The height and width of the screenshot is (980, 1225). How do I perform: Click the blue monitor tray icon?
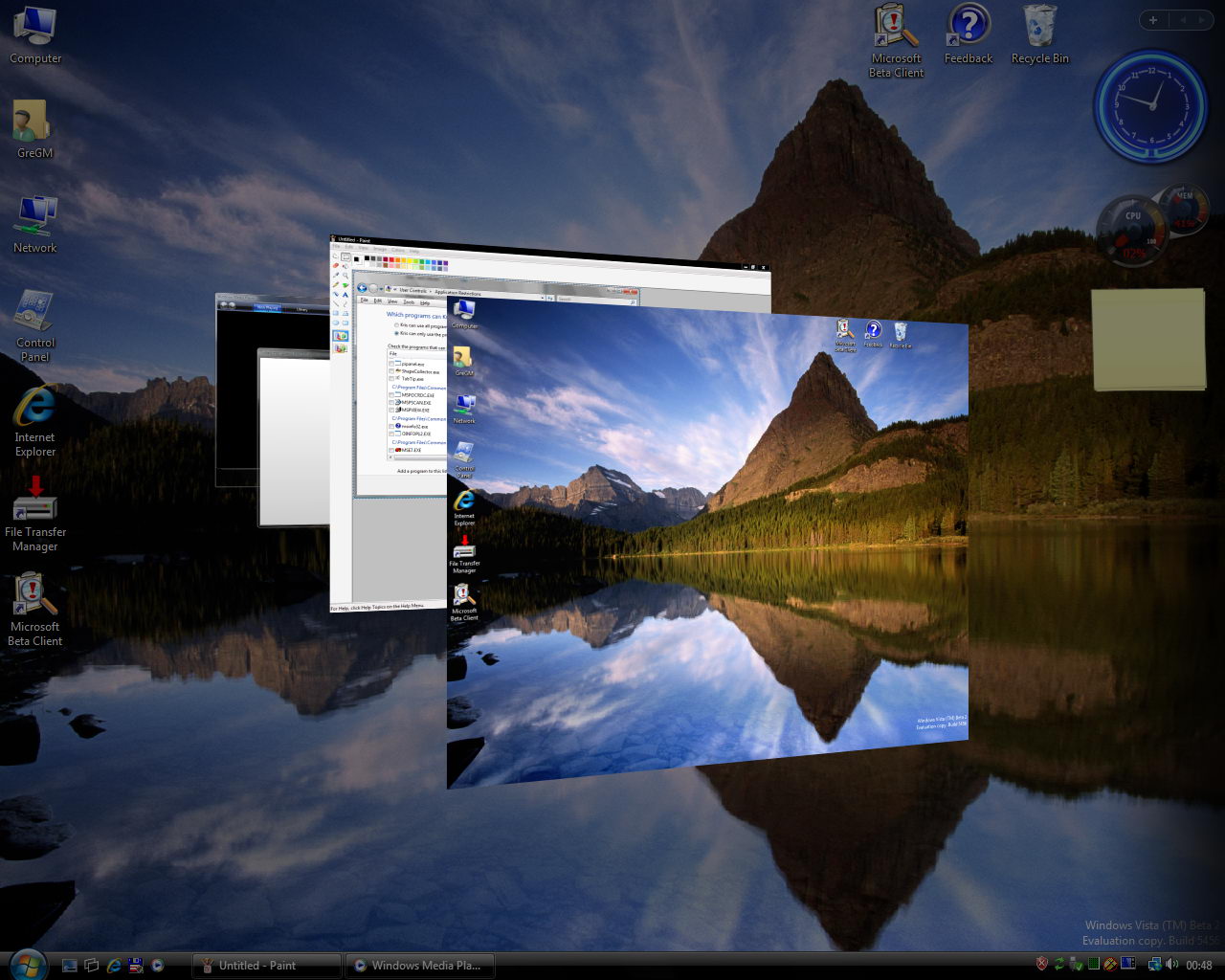click(1128, 965)
